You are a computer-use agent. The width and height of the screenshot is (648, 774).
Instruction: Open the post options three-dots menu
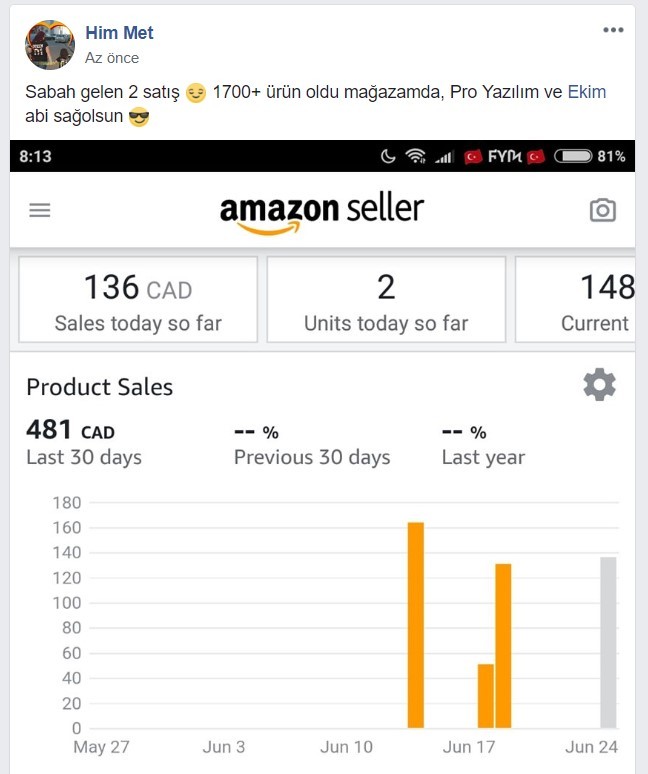(613, 30)
